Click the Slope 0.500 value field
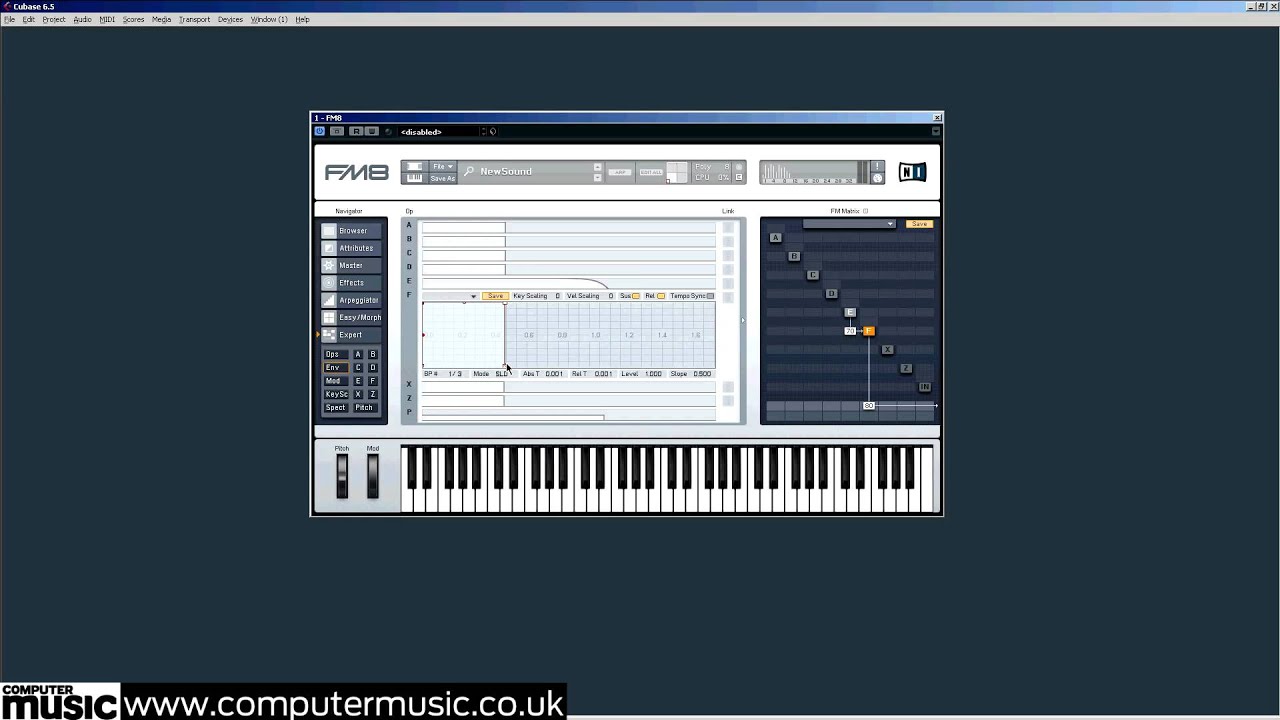 (702, 374)
